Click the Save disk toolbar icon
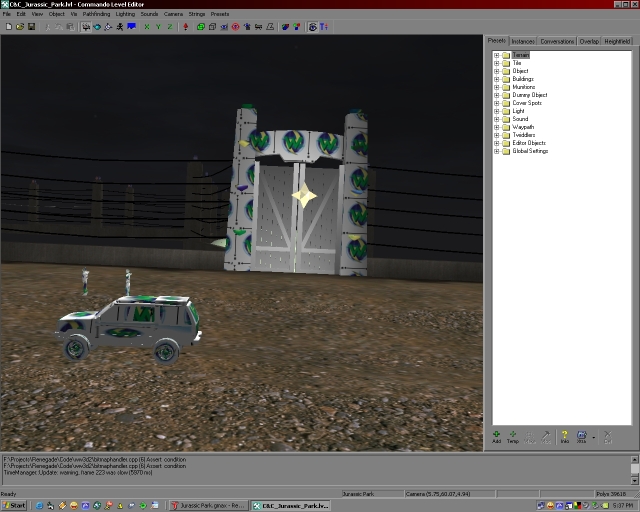 [31, 27]
